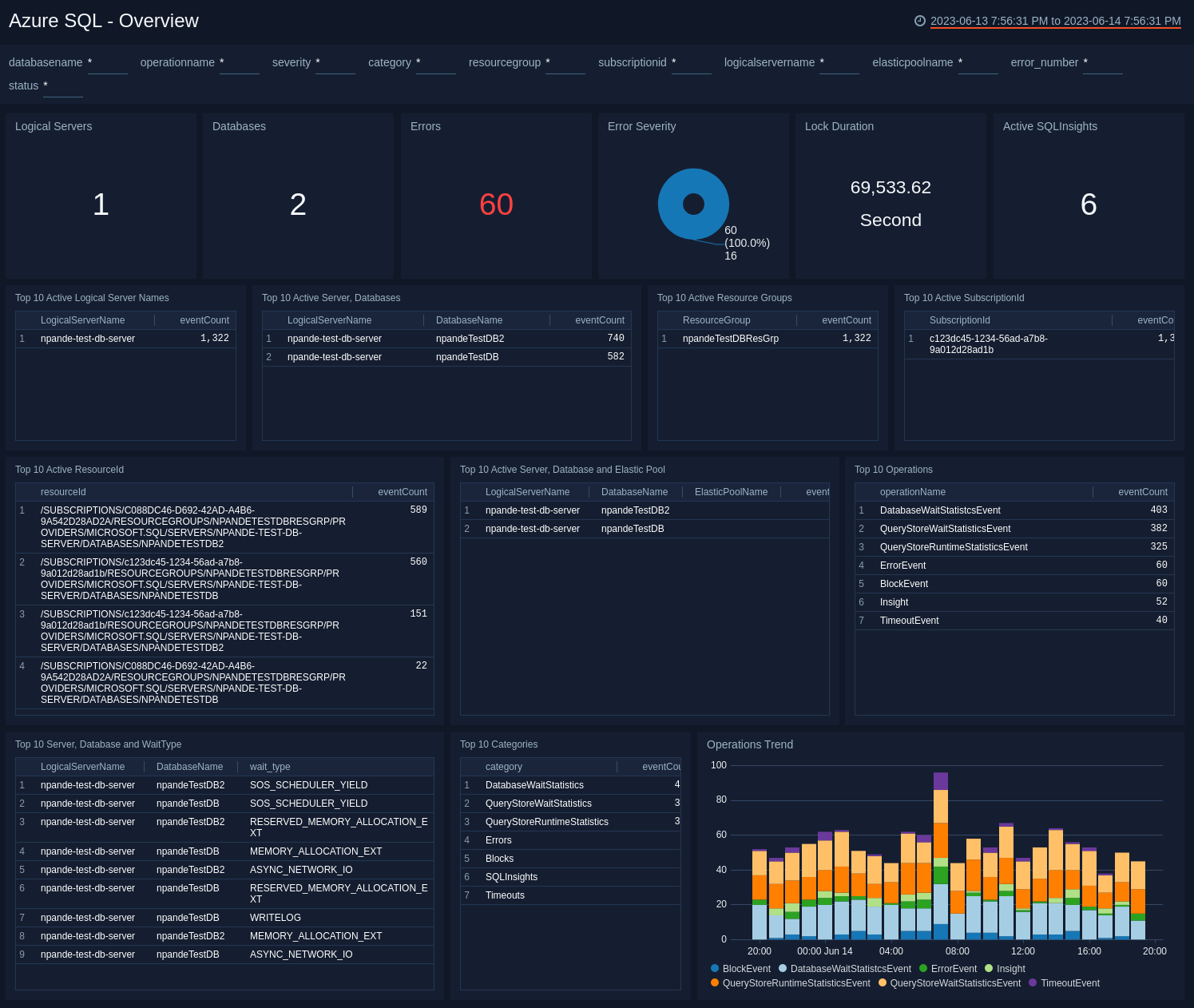This screenshot has width=1194, height=1008.
Task: Edit the status filter field
Action: 63,85
